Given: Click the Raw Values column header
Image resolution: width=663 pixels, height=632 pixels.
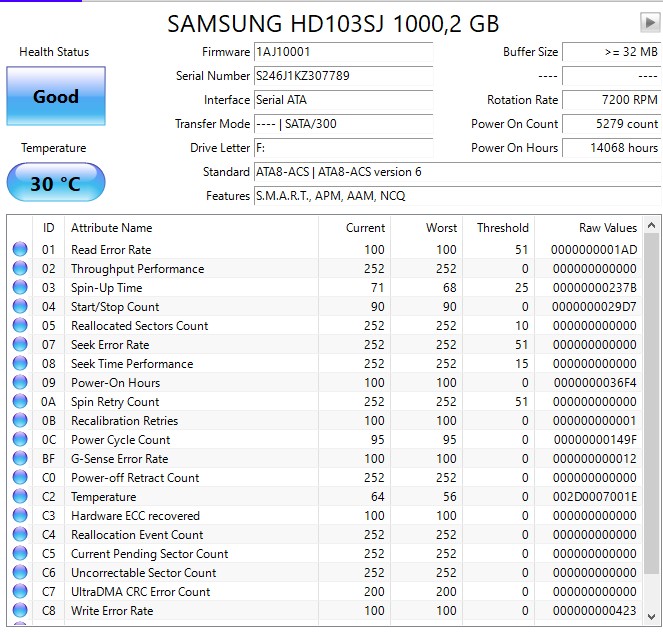Looking at the screenshot, I should (x=607, y=228).
